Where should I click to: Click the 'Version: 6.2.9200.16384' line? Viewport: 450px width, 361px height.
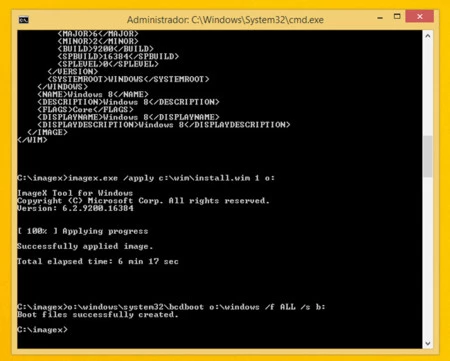coord(75,208)
